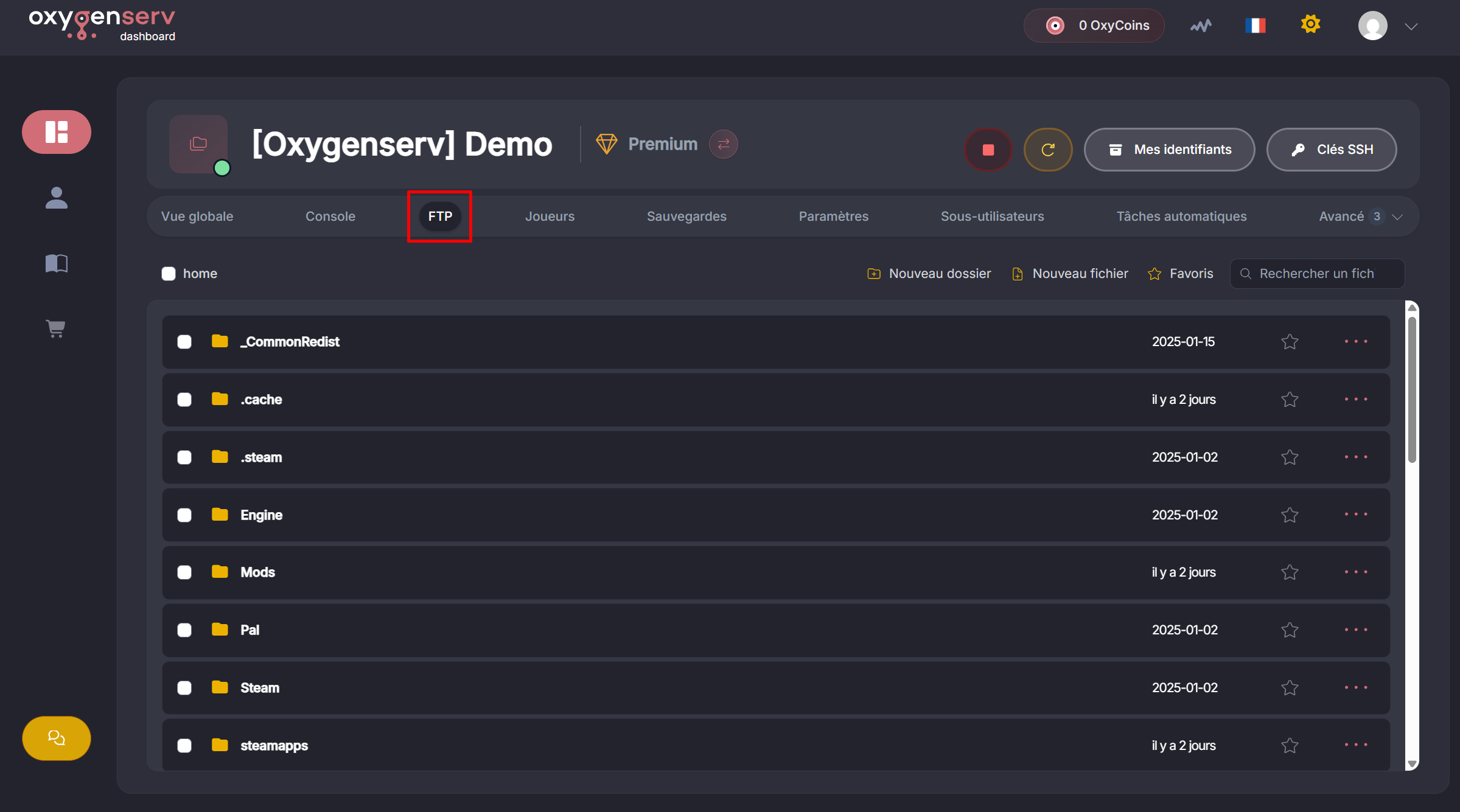Open the book documentation sidebar icon

(56, 263)
